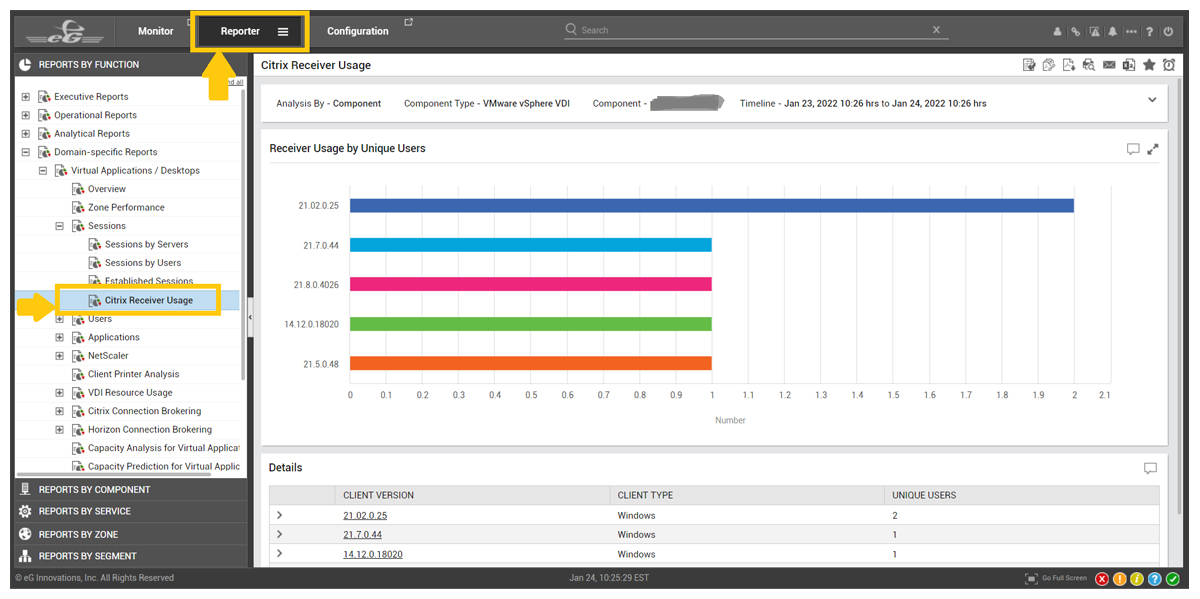The image size is (1200, 599).
Task: Switch to the Monitor tab
Action: (x=156, y=31)
